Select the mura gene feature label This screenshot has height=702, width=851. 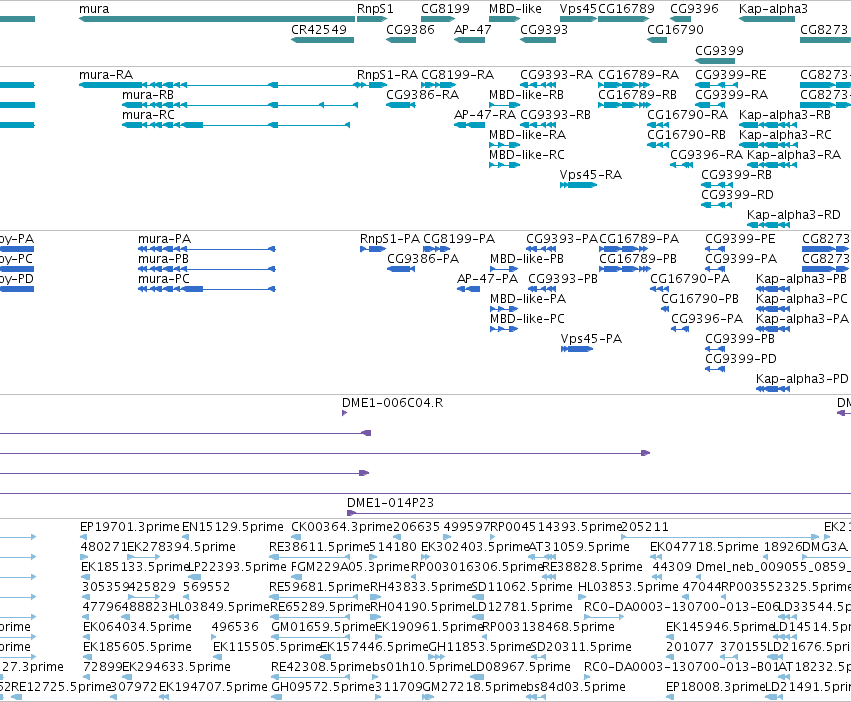pos(94,9)
